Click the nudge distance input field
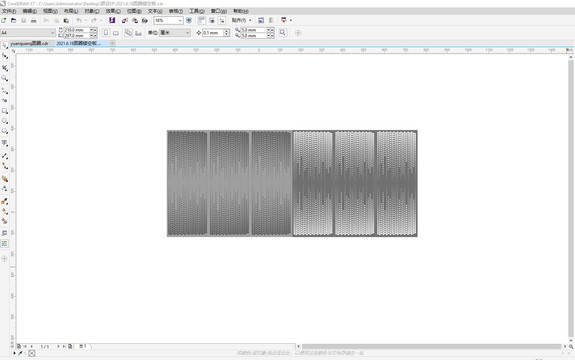 (x=213, y=33)
